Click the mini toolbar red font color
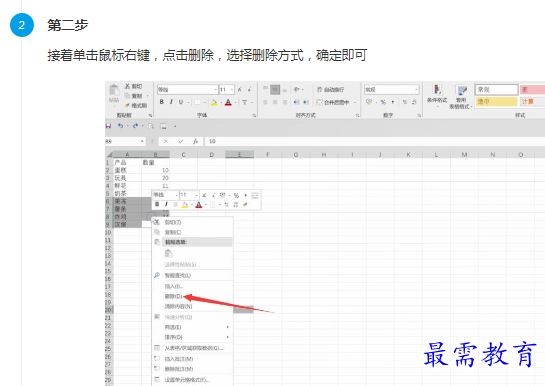The width and height of the screenshot is (545, 386). coord(199,205)
